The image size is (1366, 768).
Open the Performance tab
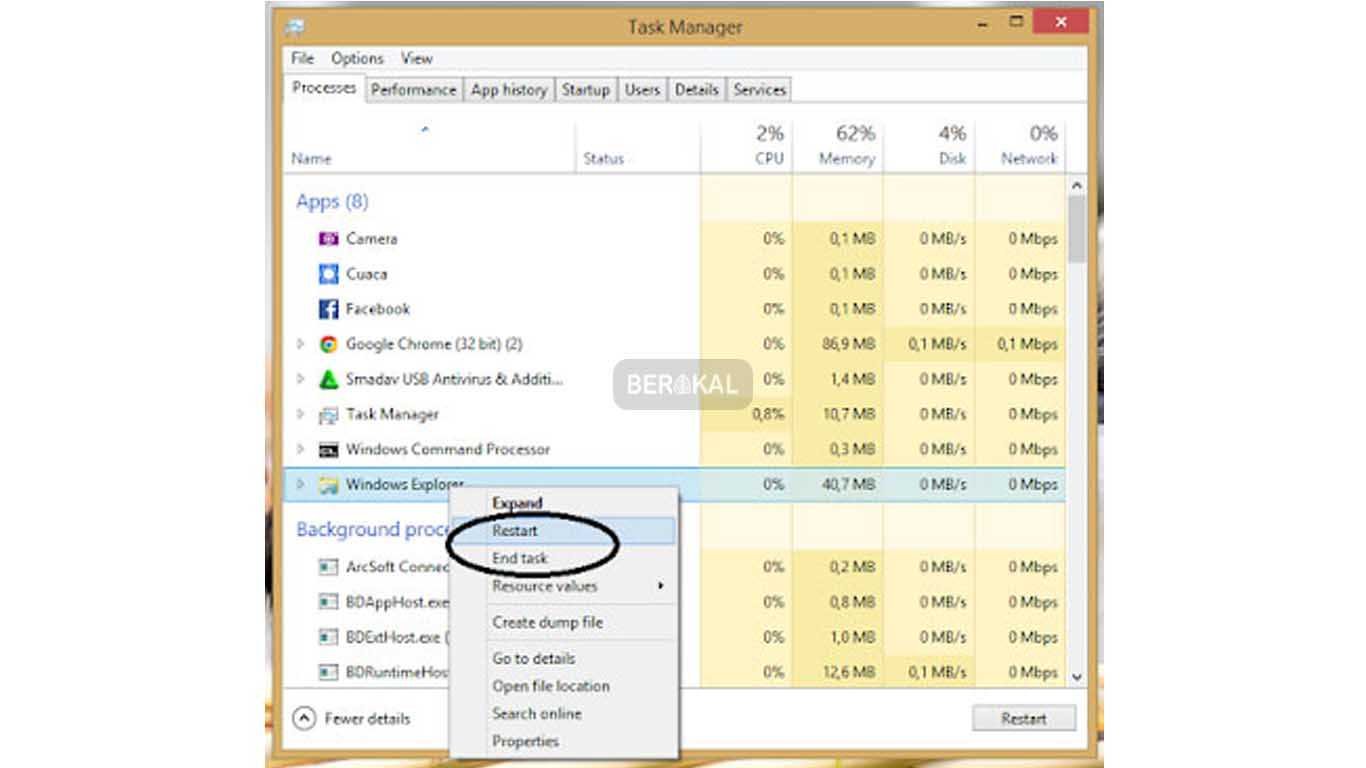tap(413, 89)
